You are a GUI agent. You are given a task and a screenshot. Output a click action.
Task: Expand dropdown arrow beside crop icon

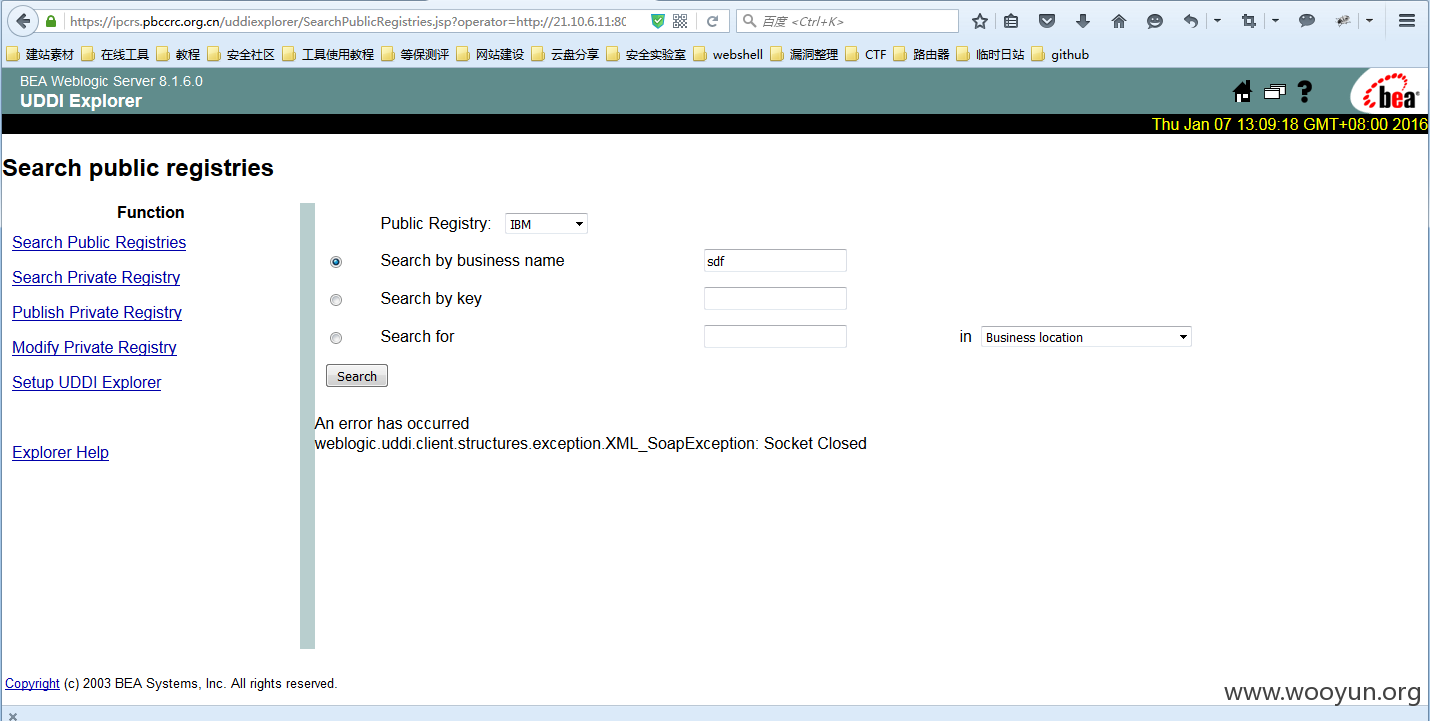[1275, 21]
